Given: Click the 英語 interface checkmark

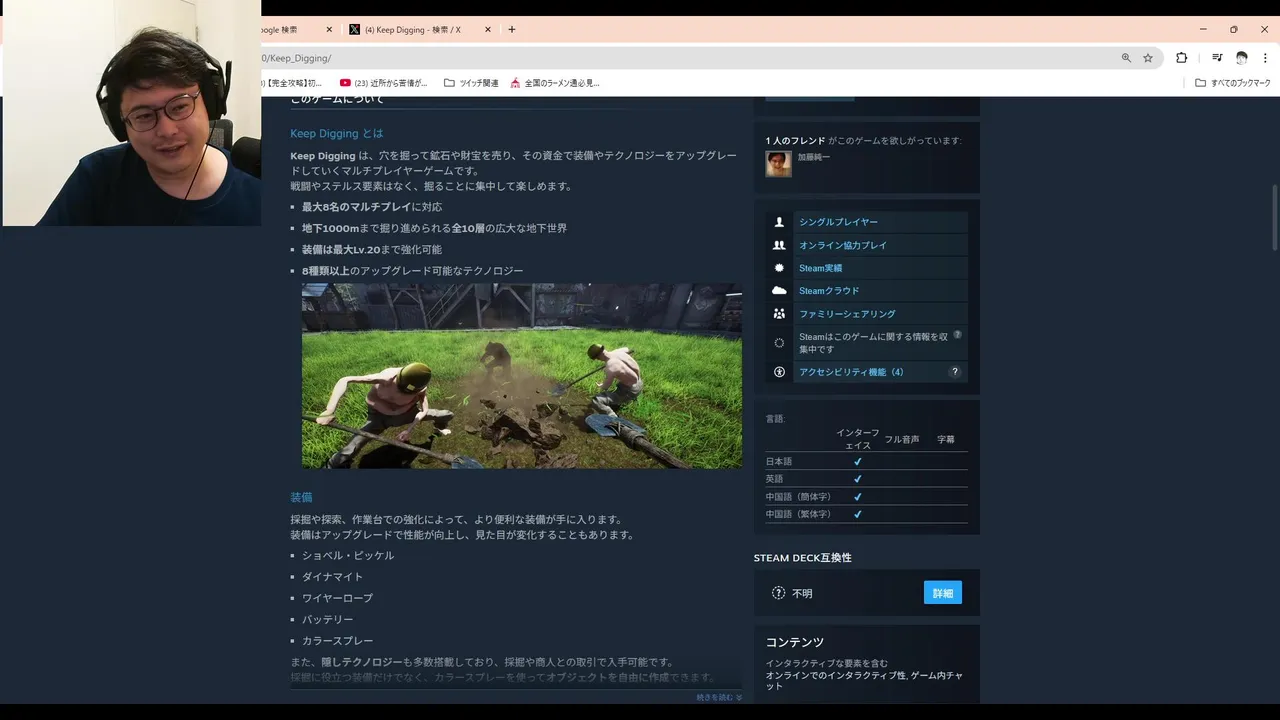Looking at the screenshot, I should 858,479.
